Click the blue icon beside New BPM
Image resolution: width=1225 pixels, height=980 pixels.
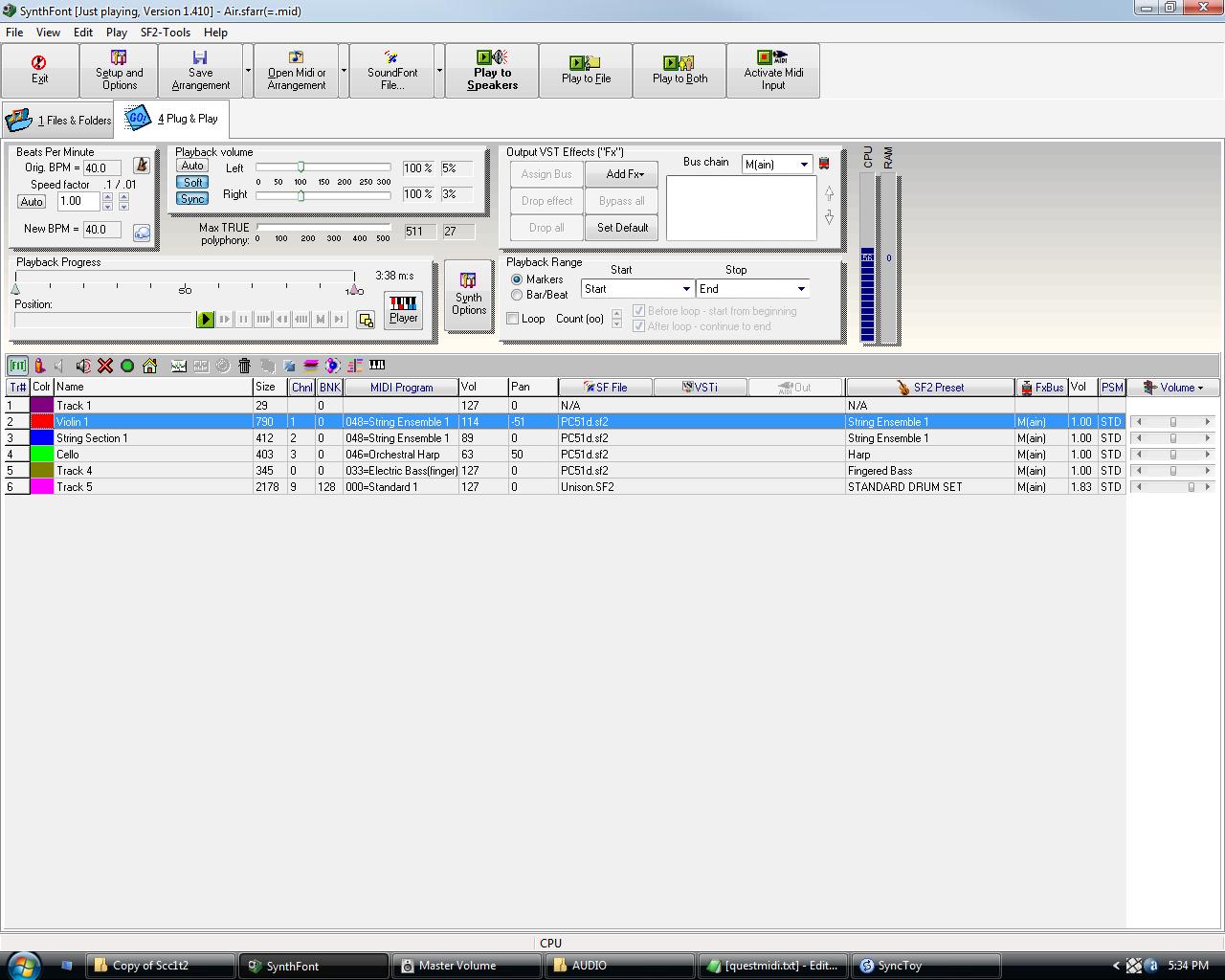tap(142, 233)
